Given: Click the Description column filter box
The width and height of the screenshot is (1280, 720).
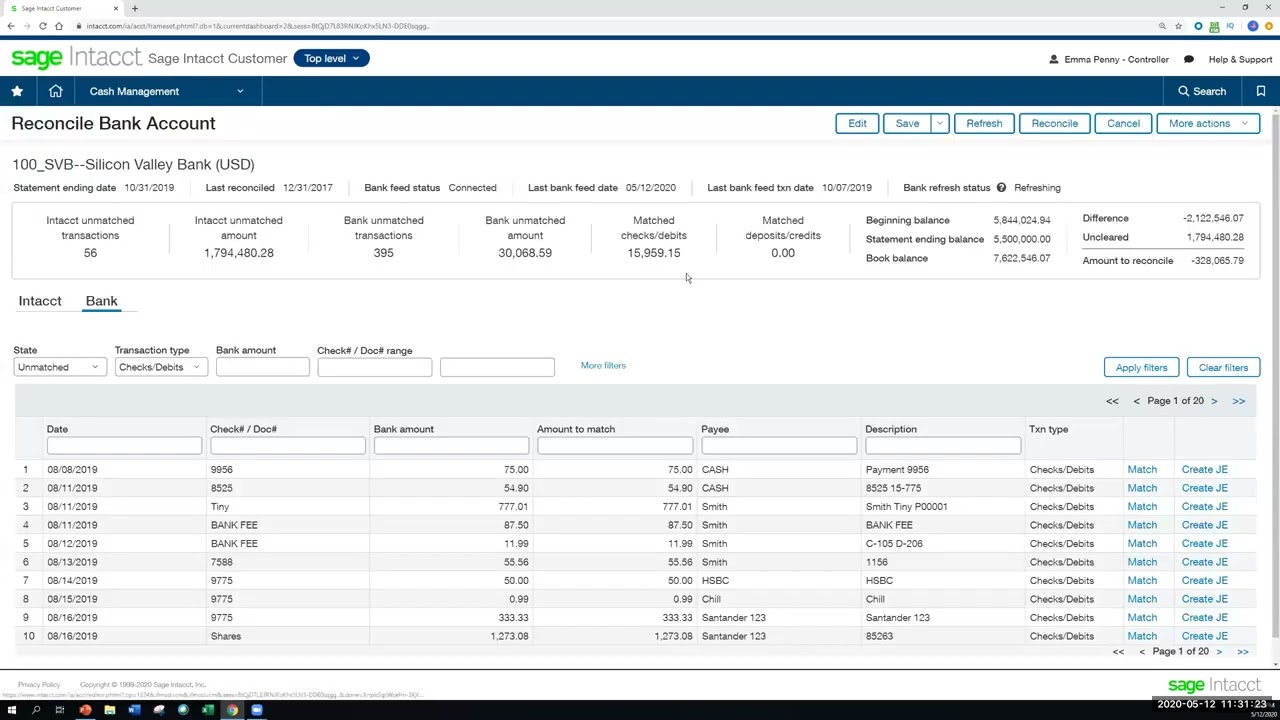Looking at the screenshot, I should 943,446.
